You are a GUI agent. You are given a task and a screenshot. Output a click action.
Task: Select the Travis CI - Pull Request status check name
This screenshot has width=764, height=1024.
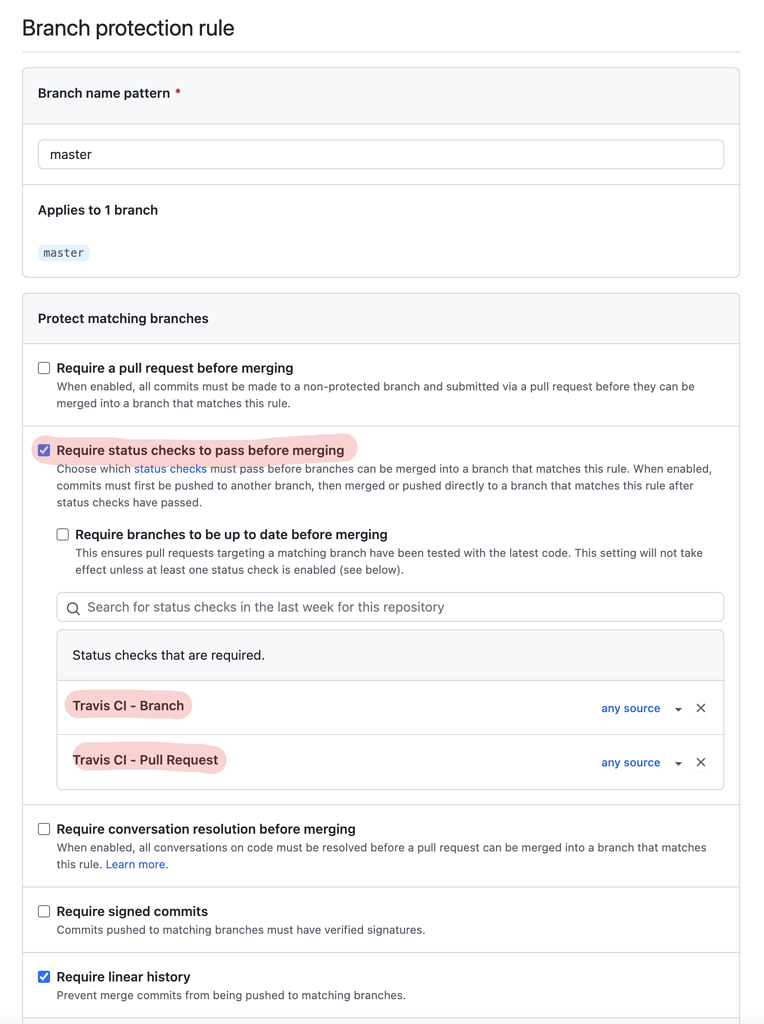pos(145,759)
